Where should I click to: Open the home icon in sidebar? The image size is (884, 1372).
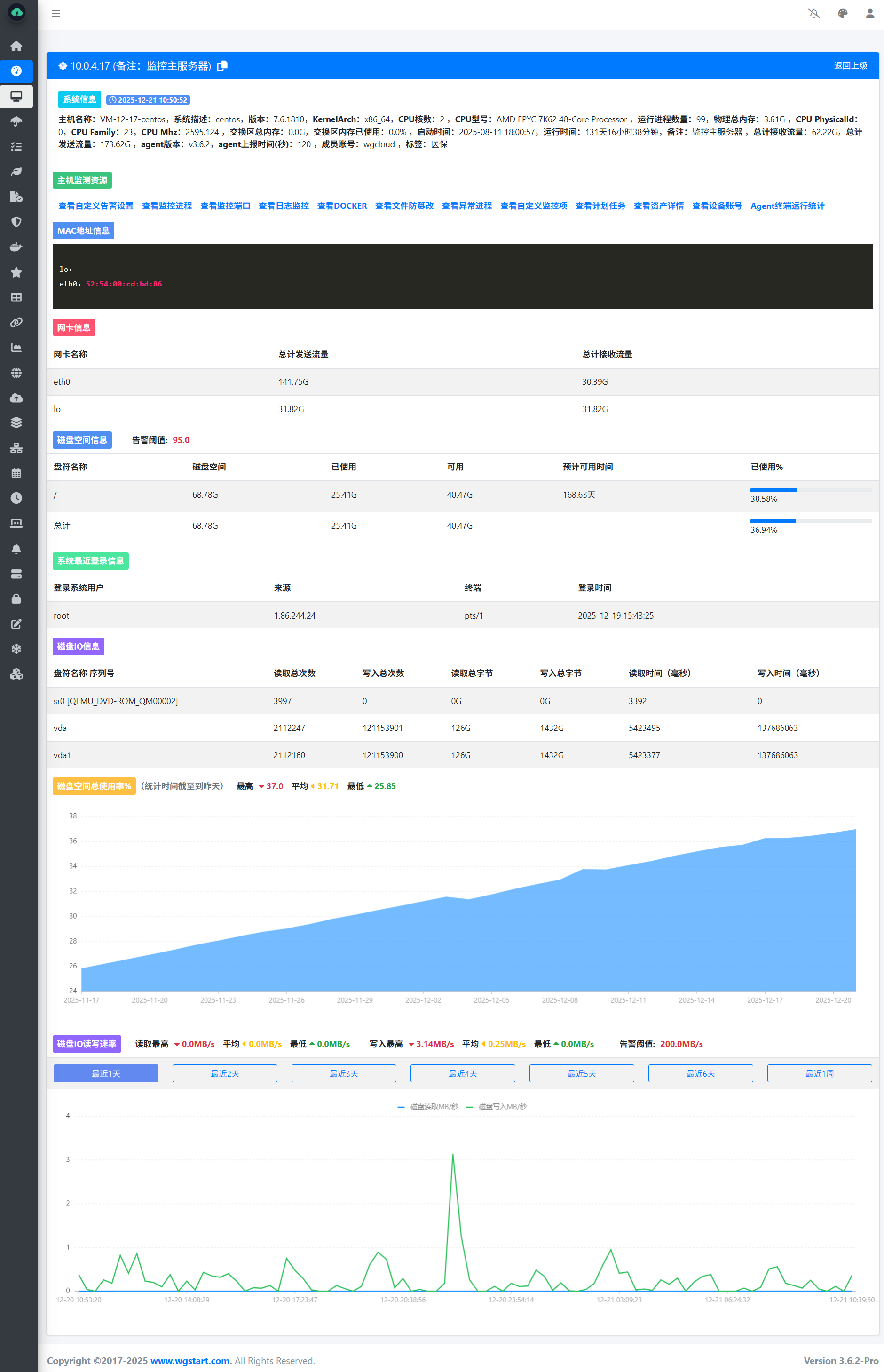[16, 46]
